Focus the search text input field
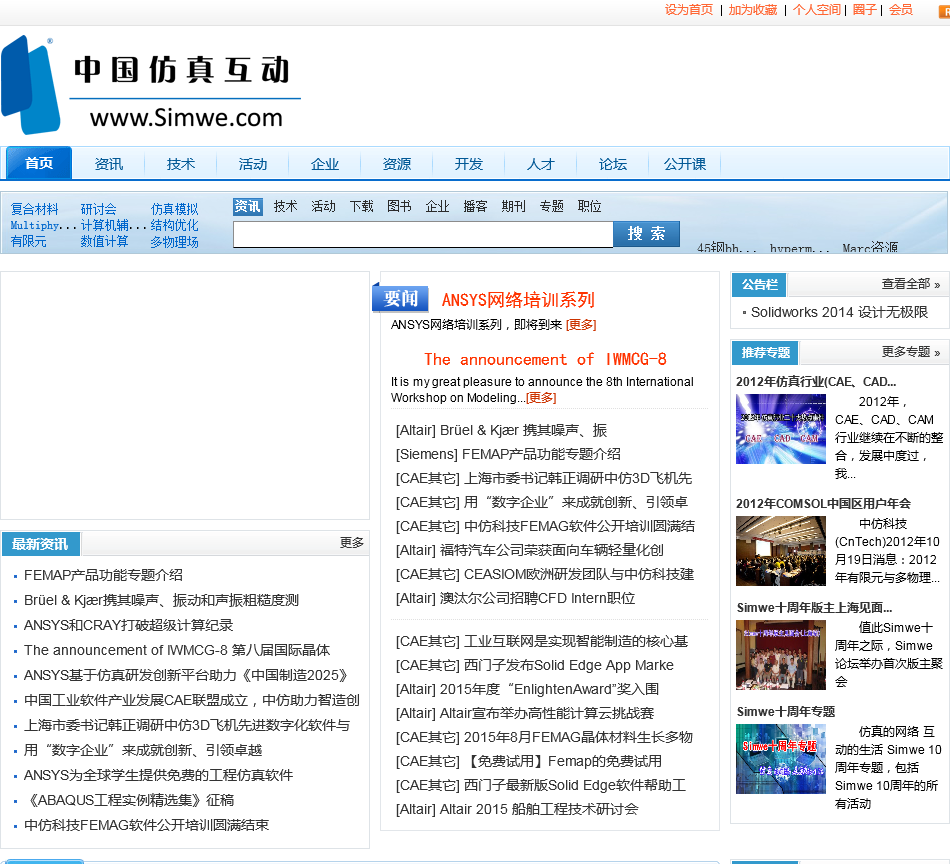Screen dimensions: 950x864 424,234
